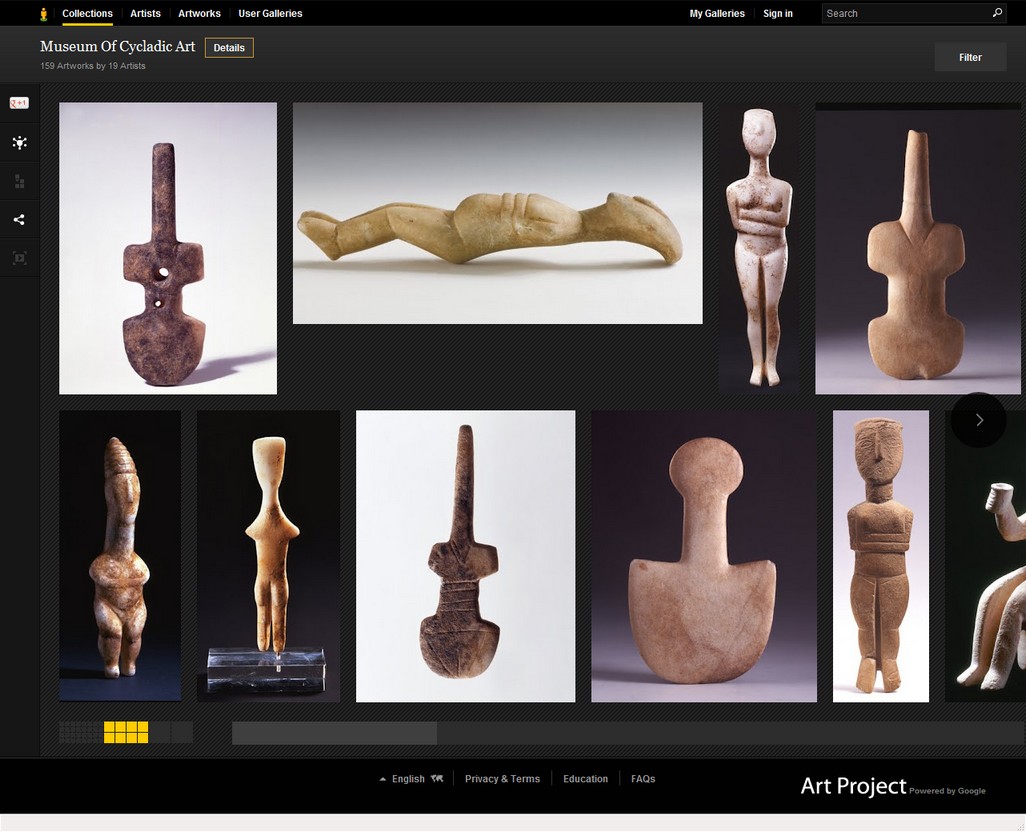Open the Education footer link
Image resolution: width=1026 pixels, height=832 pixels.
click(x=586, y=778)
